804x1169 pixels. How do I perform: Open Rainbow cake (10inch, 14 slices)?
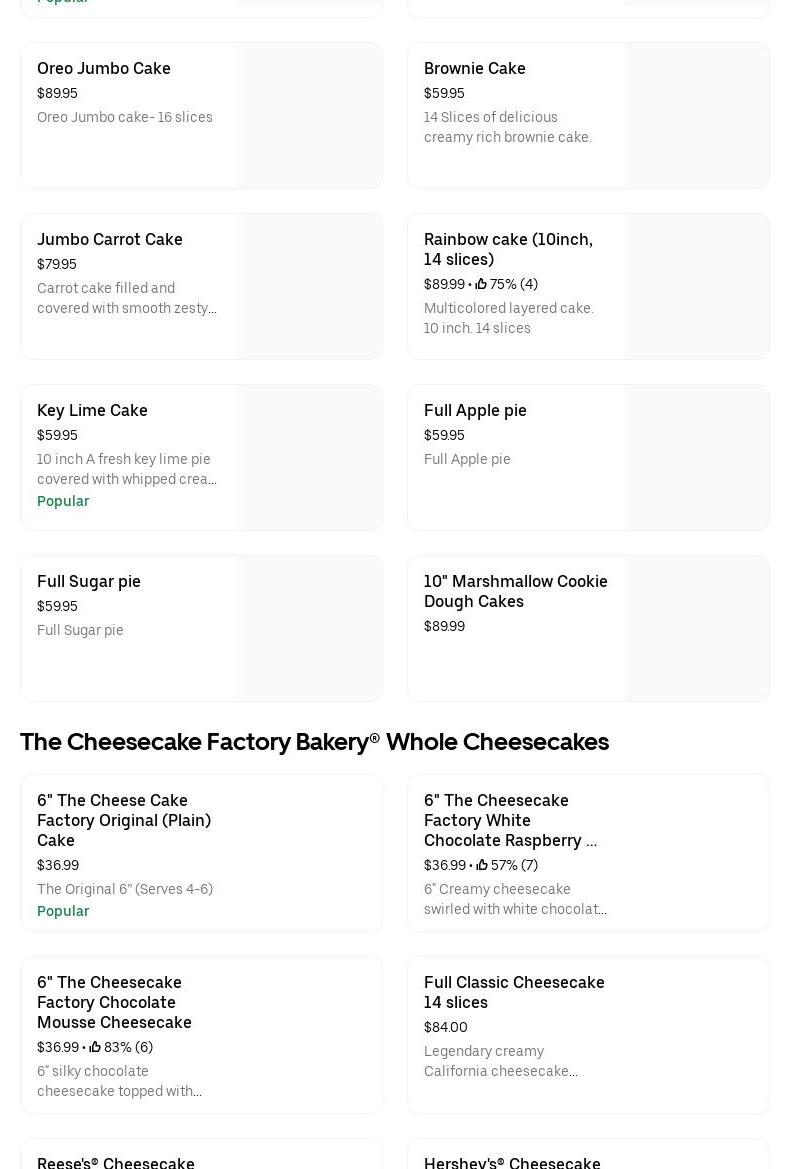(x=508, y=249)
